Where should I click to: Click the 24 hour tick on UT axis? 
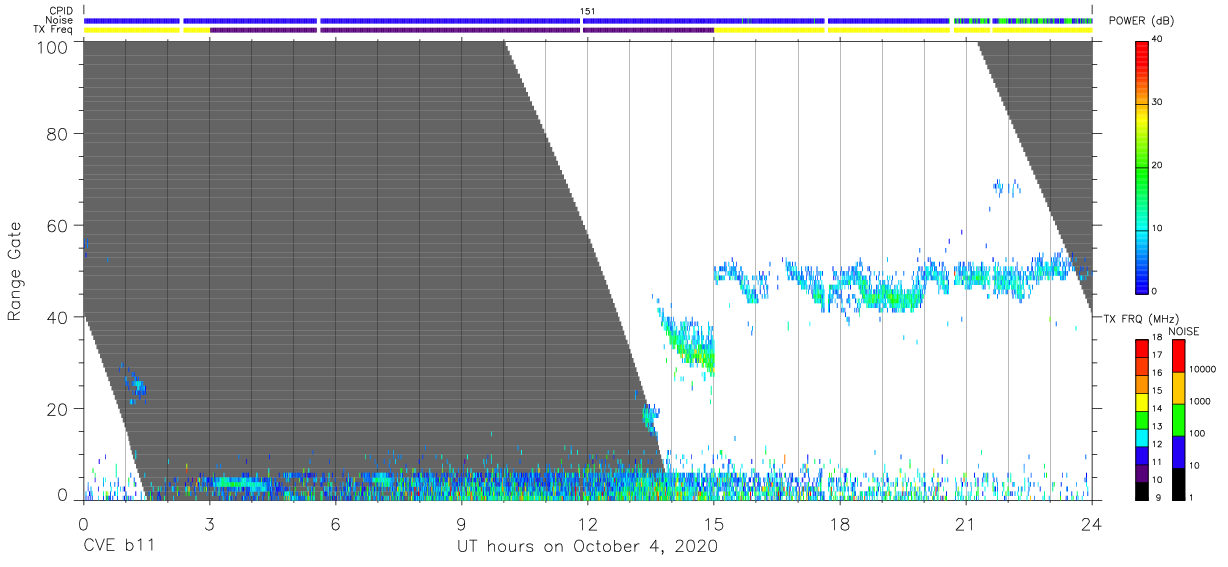(1092, 523)
